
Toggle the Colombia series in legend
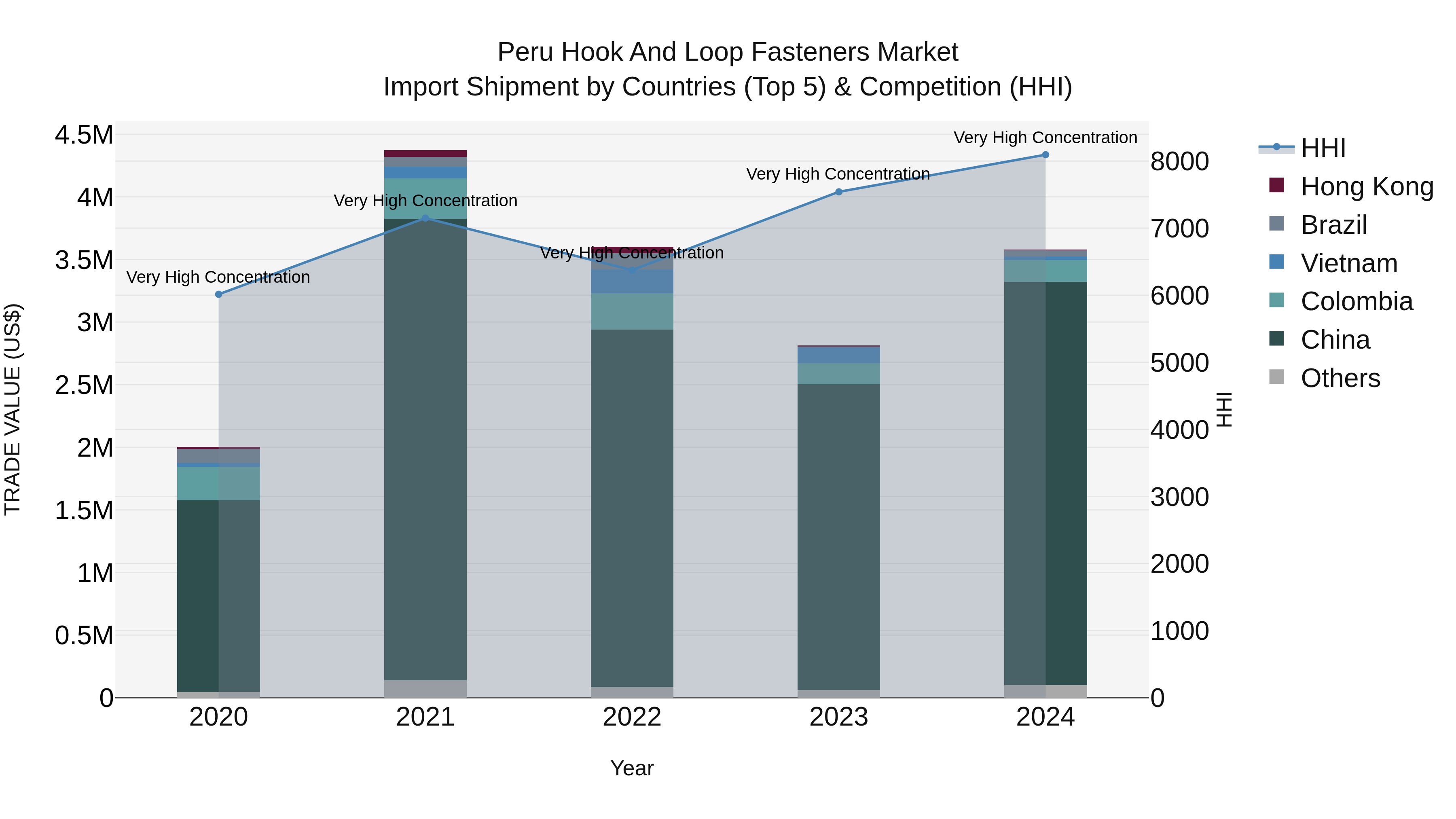1341,301
